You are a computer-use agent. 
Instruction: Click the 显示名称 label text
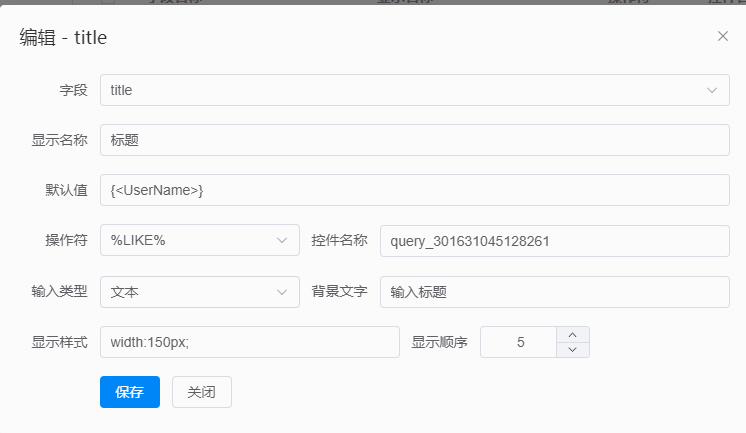coord(59,140)
